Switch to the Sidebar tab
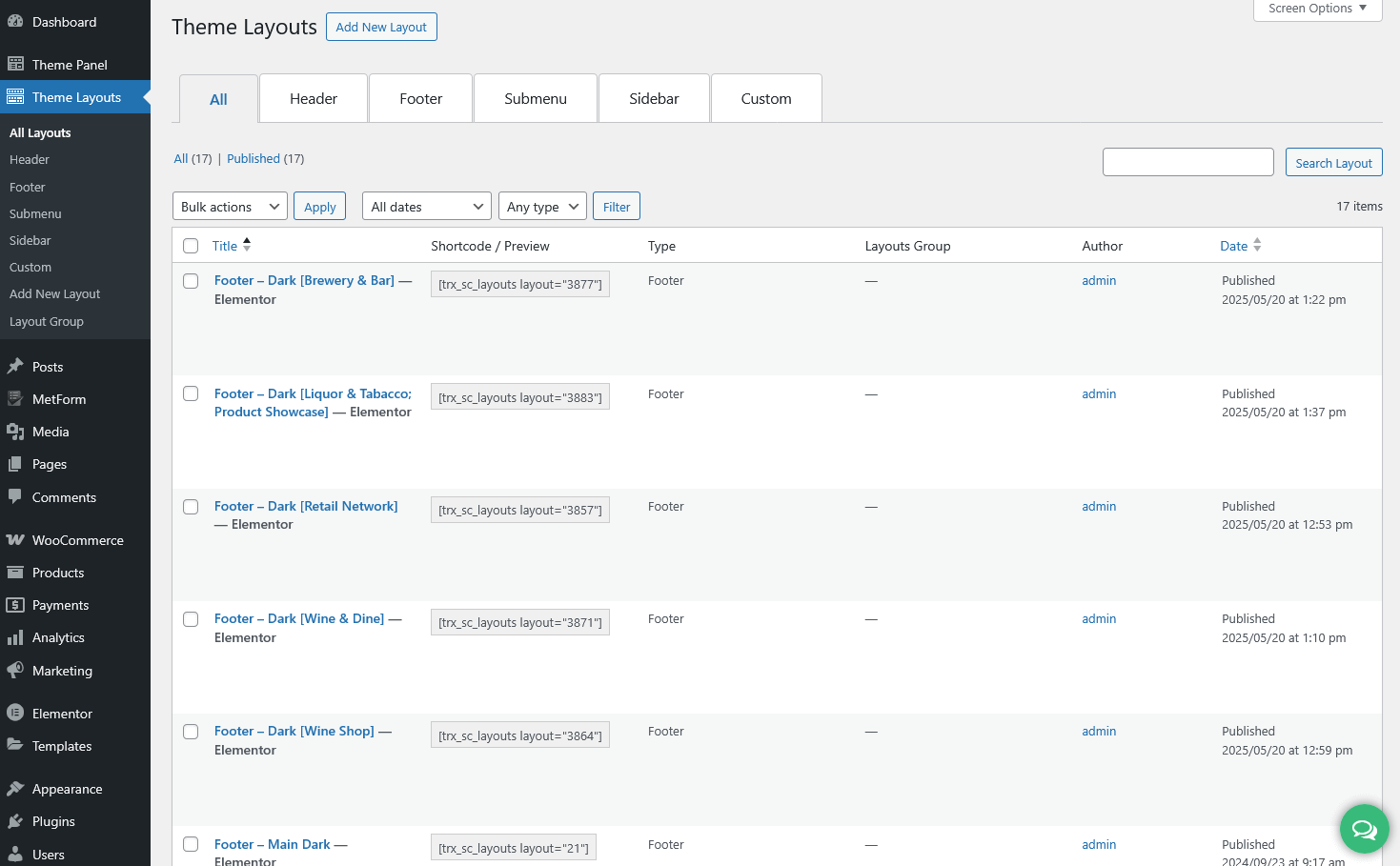 [x=654, y=98]
